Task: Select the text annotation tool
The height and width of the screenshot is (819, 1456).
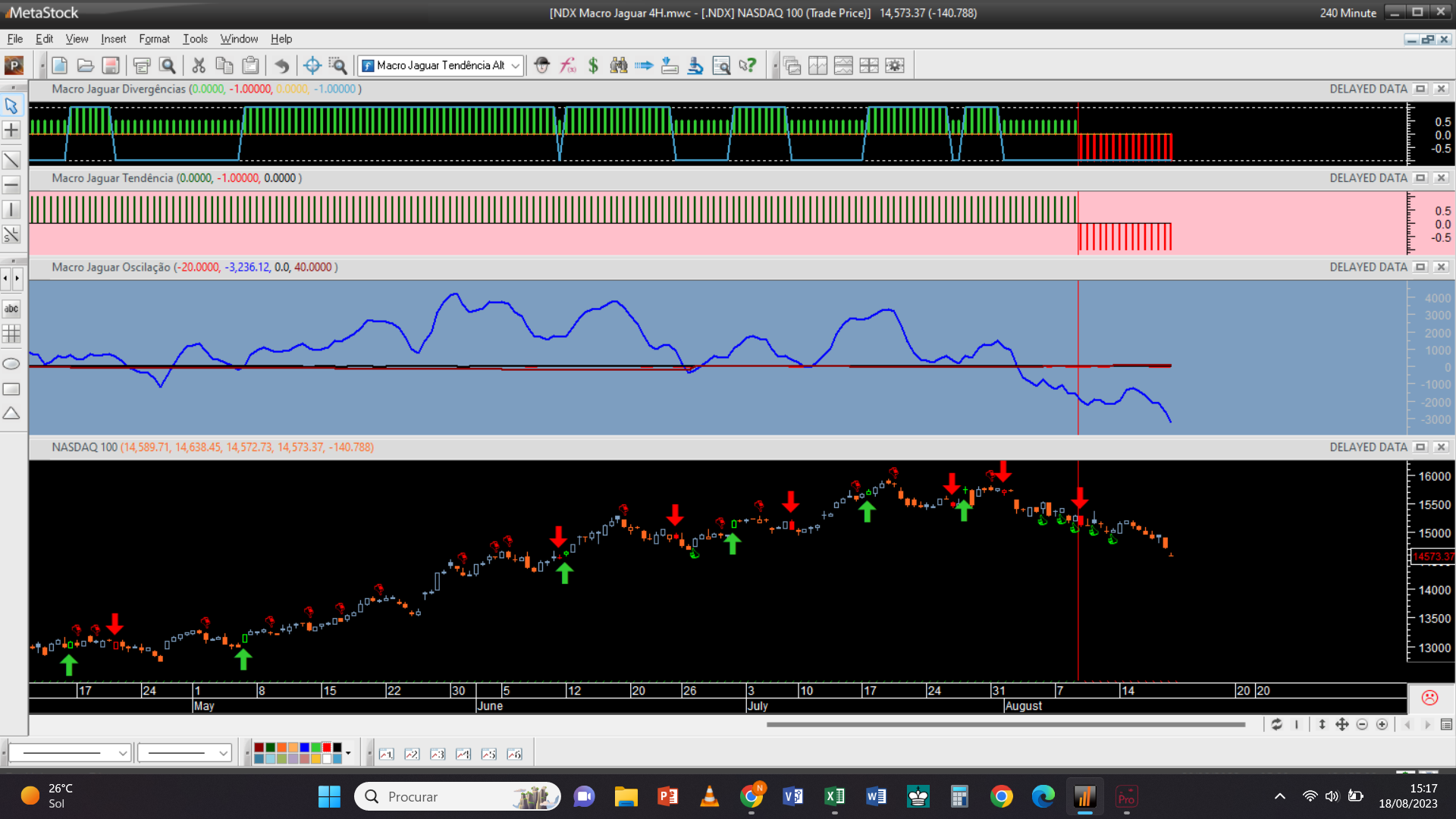Action: pos(11,309)
